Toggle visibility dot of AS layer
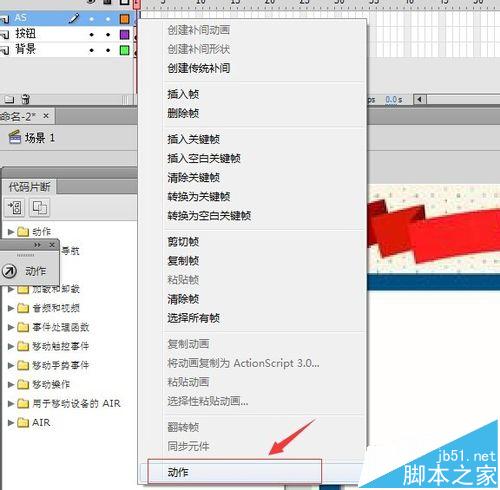 92,19
